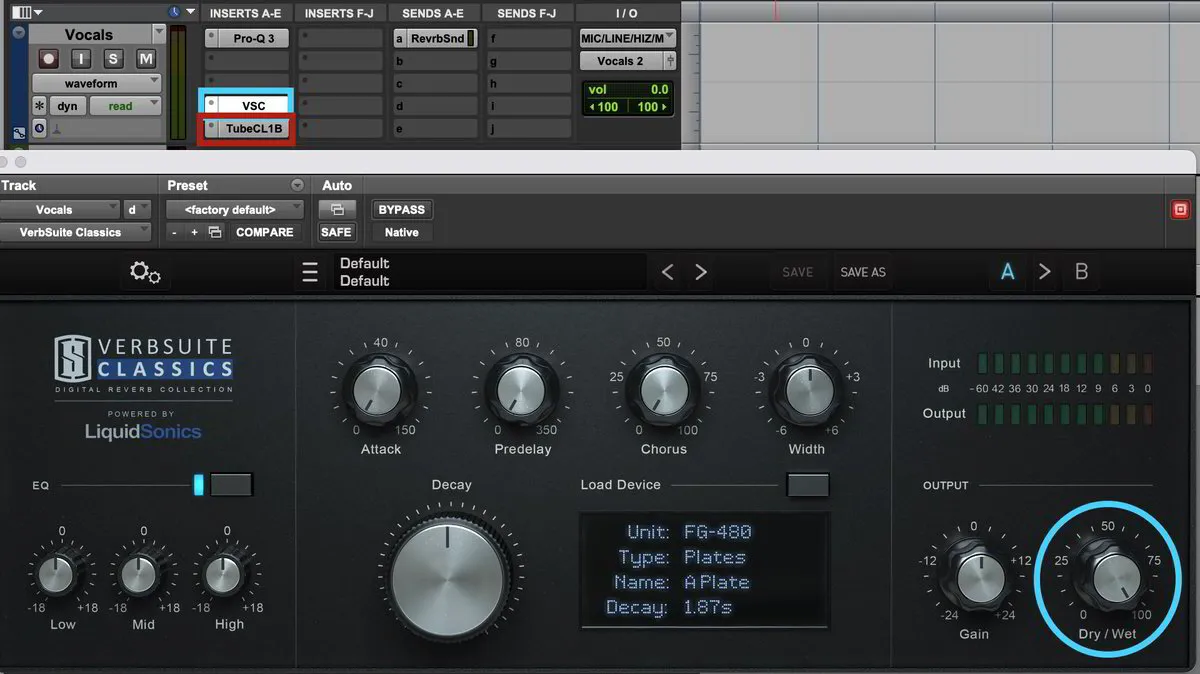Select the Input monitor icon on Vocals

[81, 58]
